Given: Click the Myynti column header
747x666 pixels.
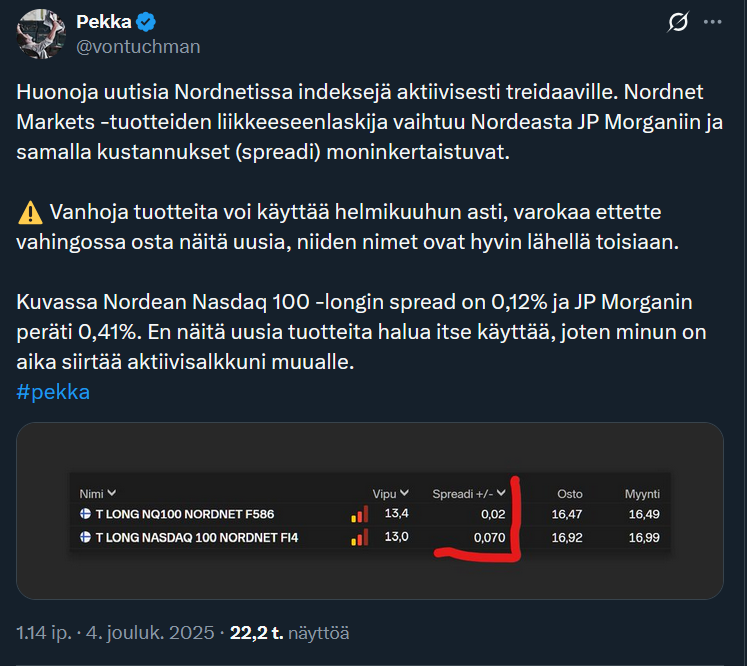Looking at the screenshot, I should [x=642, y=494].
